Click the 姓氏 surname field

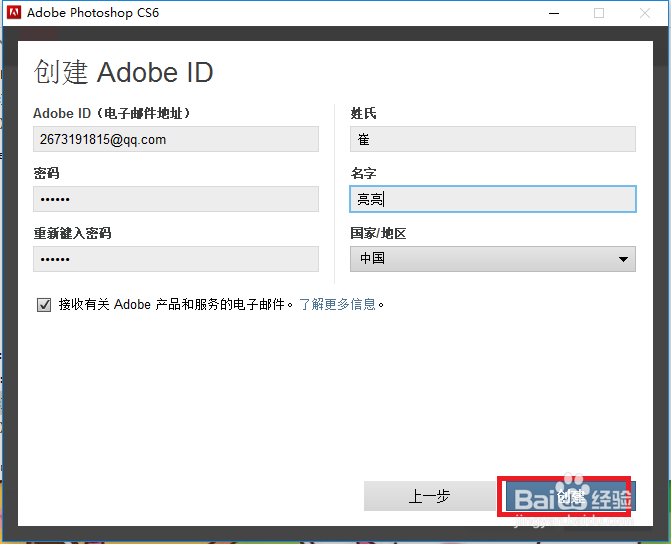(x=493, y=139)
